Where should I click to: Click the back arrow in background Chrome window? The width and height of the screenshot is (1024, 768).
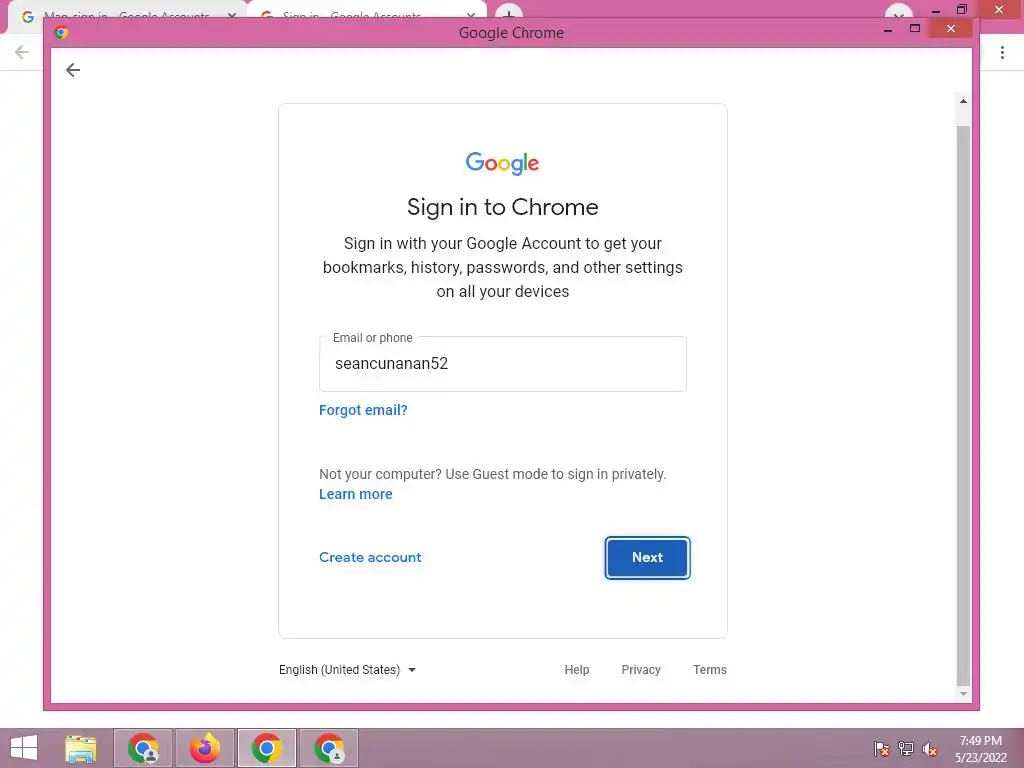pos(22,52)
